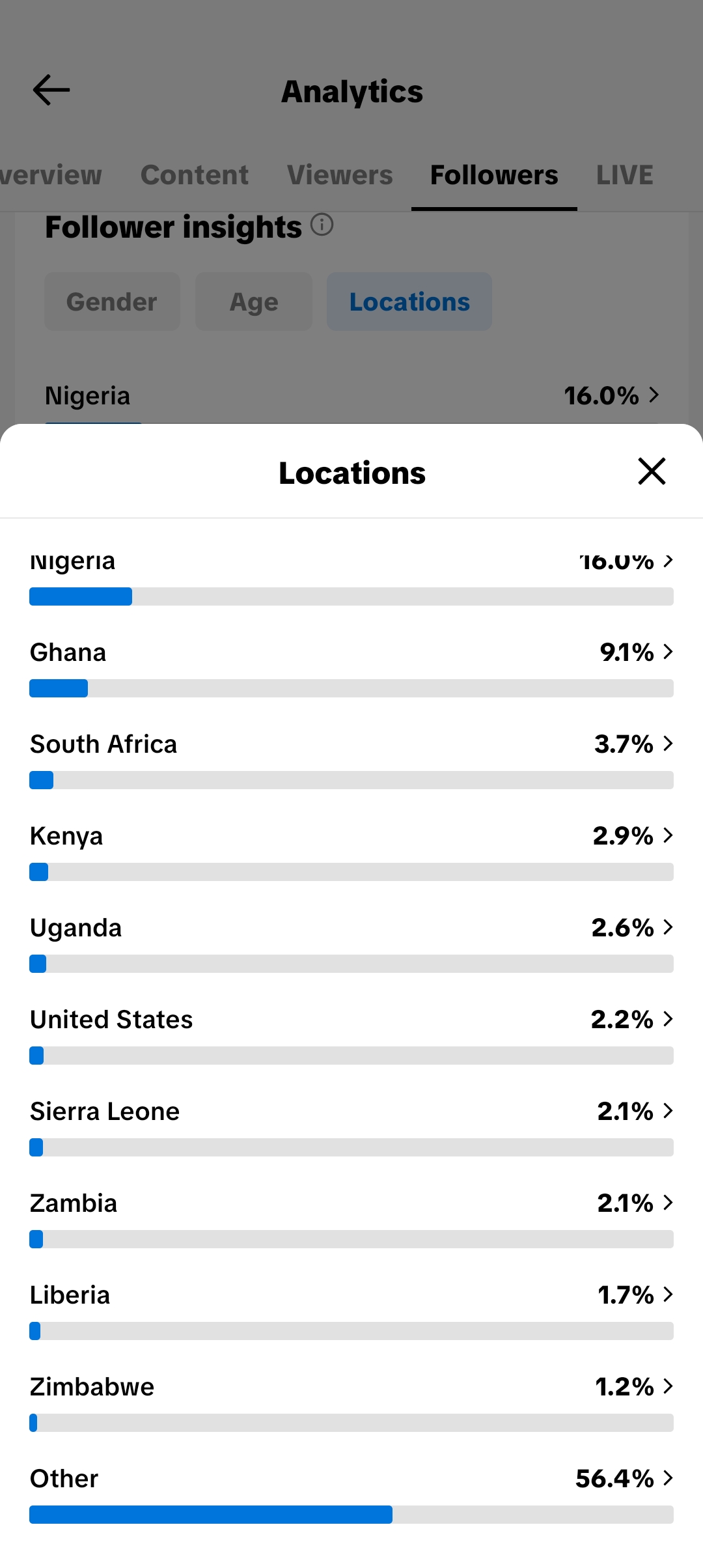The image size is (703, 1568).
Task: Tap the back arrow icon
Action: pyautogui.click(x=51, y=90)
